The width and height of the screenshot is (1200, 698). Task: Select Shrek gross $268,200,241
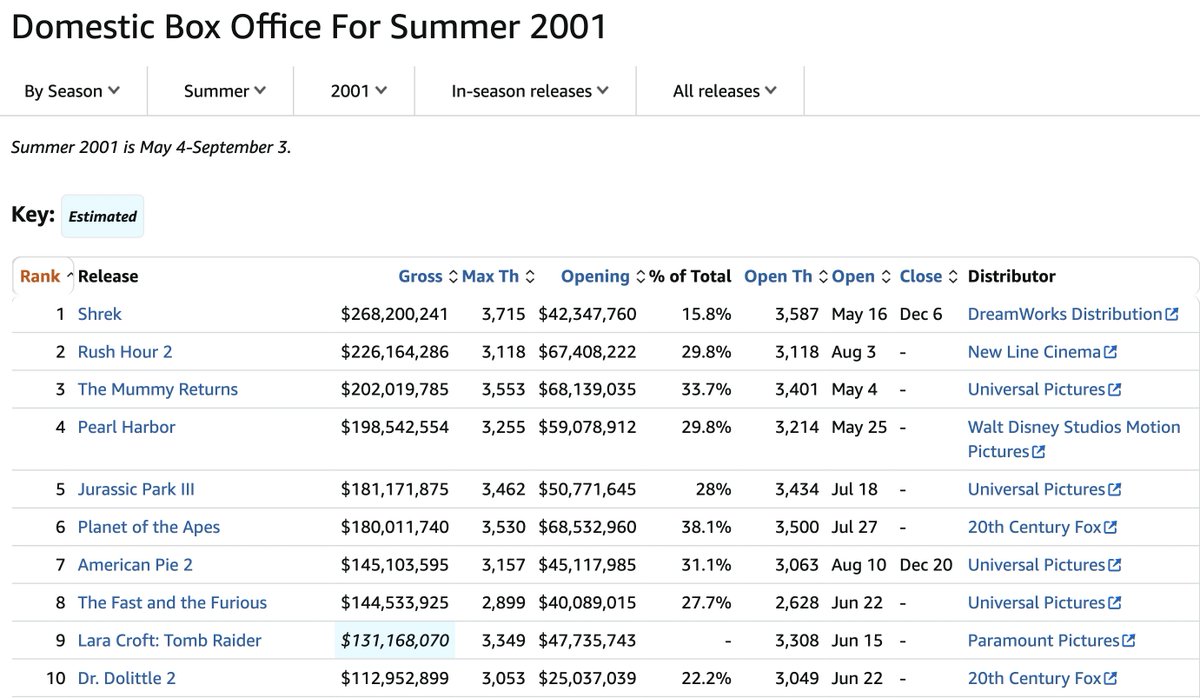[x=395, y=314]
